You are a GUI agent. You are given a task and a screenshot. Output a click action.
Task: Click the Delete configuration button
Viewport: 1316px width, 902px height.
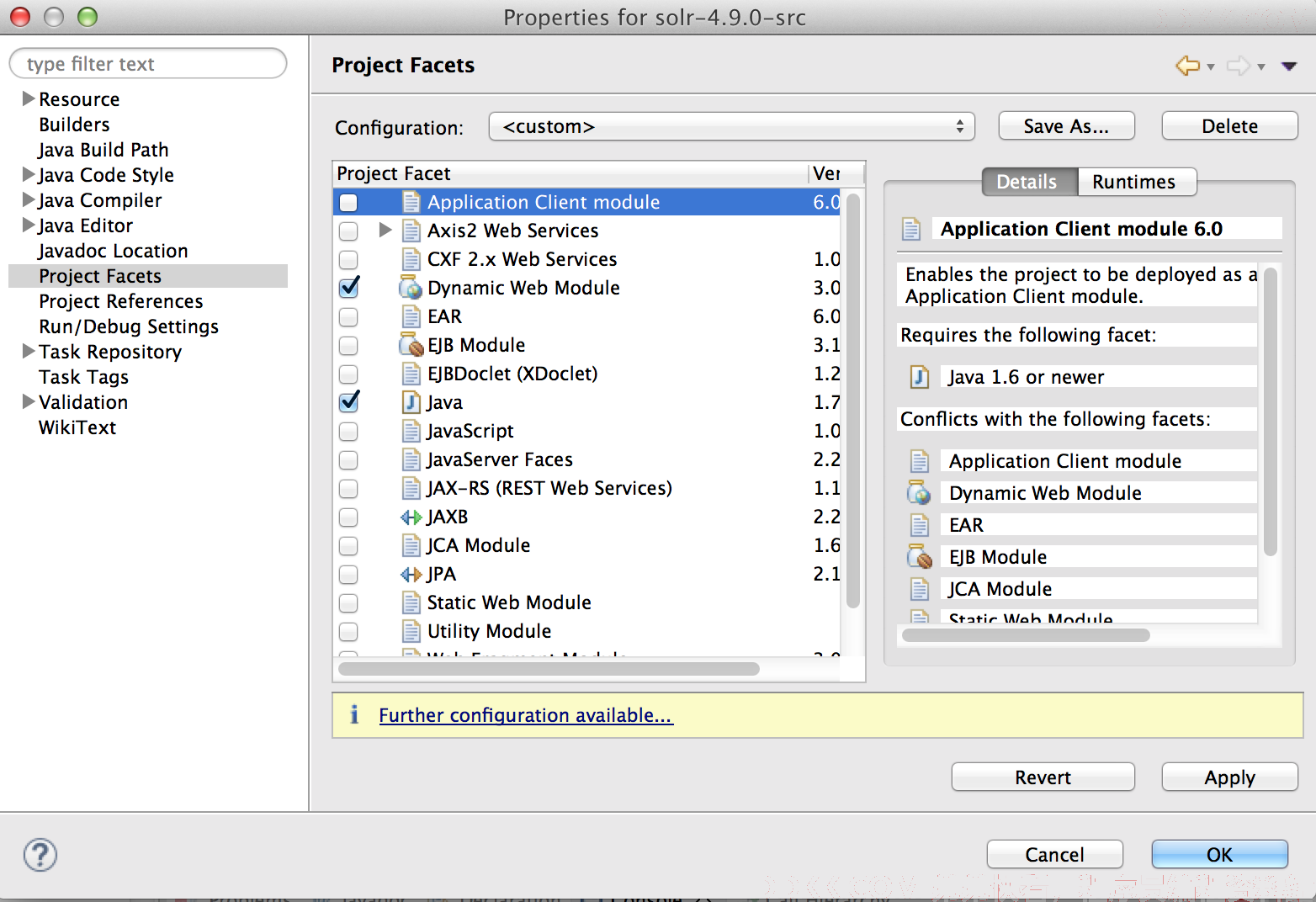click(1229, 126)
